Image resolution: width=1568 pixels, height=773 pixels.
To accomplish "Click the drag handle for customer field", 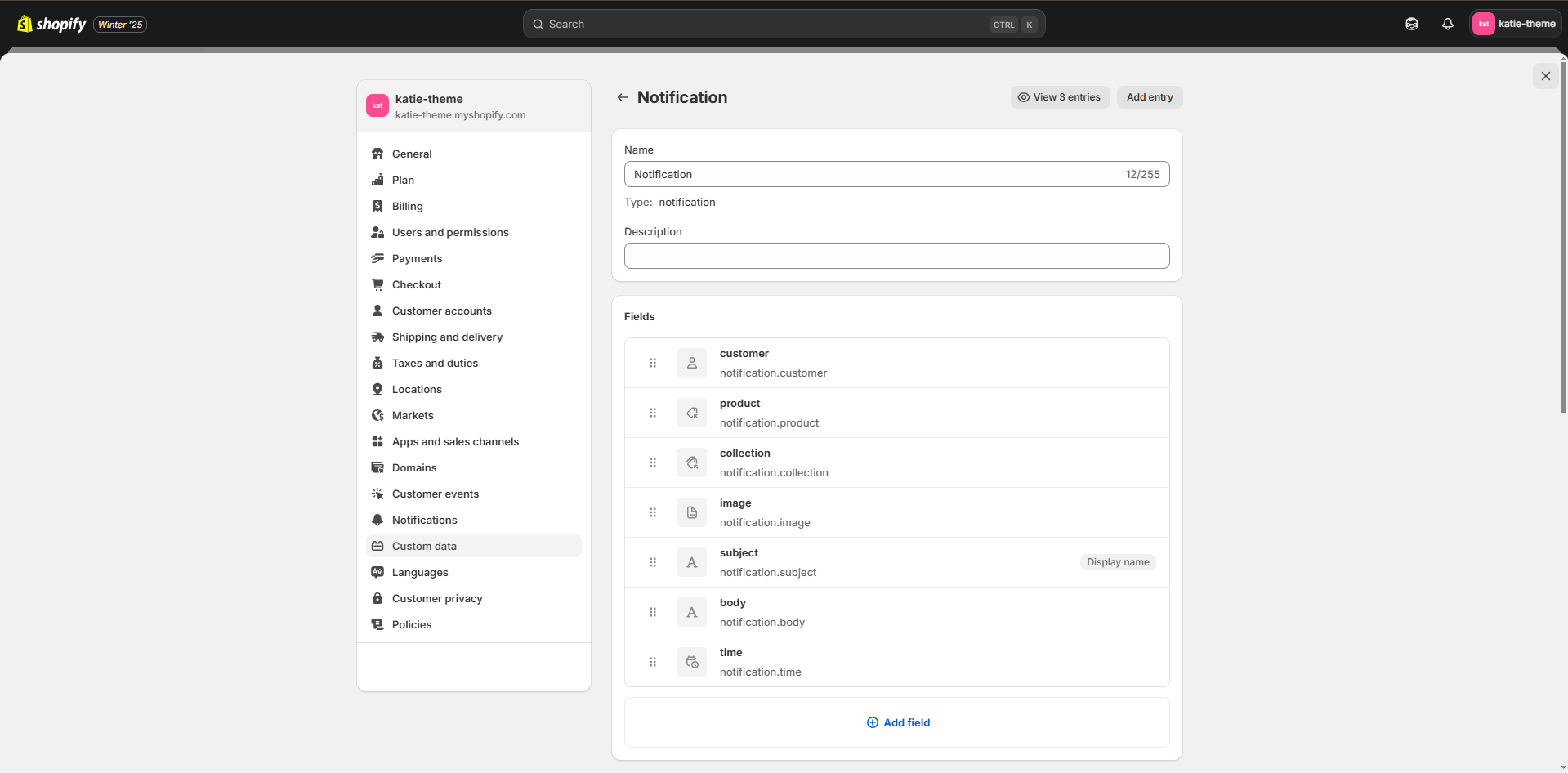I will (653, 363).
